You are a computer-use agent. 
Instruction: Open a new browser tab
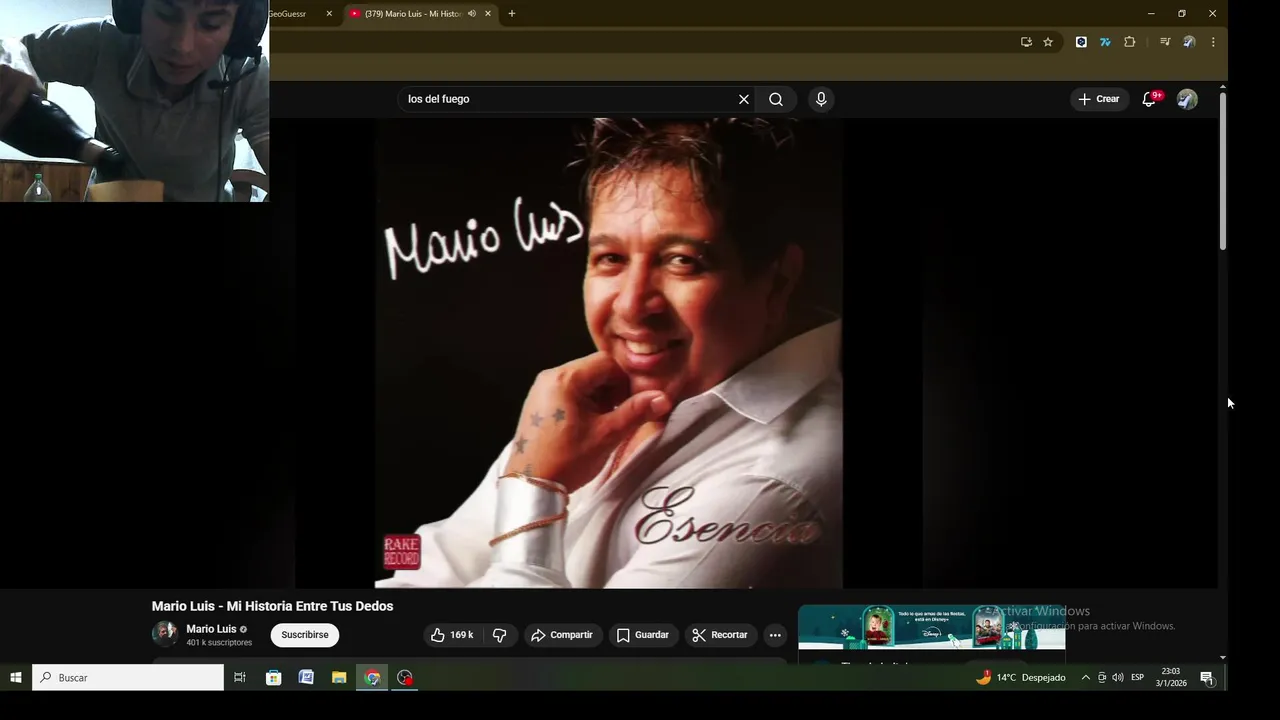[x=512, y=14]
